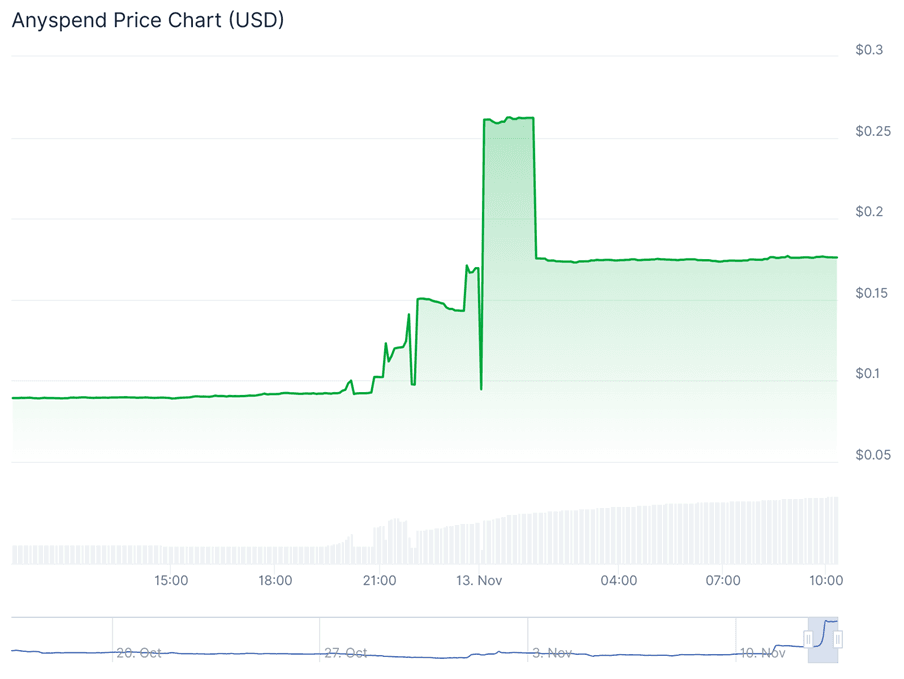Click the right navigator range handle
This screenshot has width=904, height=679.
(x=838, y=639)
